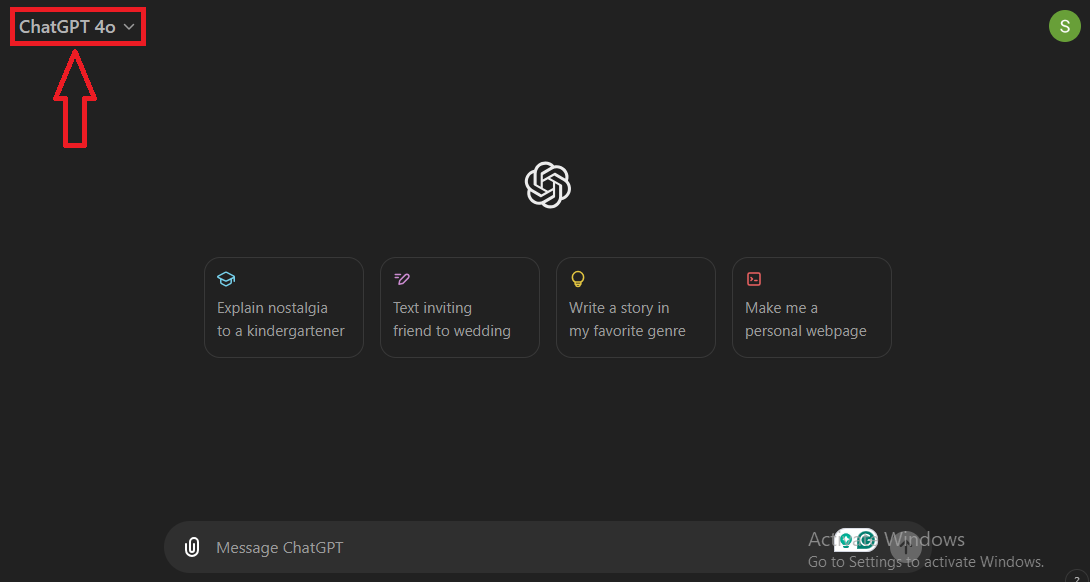Click the chevron beside ChatGPT 4o
The image size is (1090, 582).
click(x=129, y=27)
